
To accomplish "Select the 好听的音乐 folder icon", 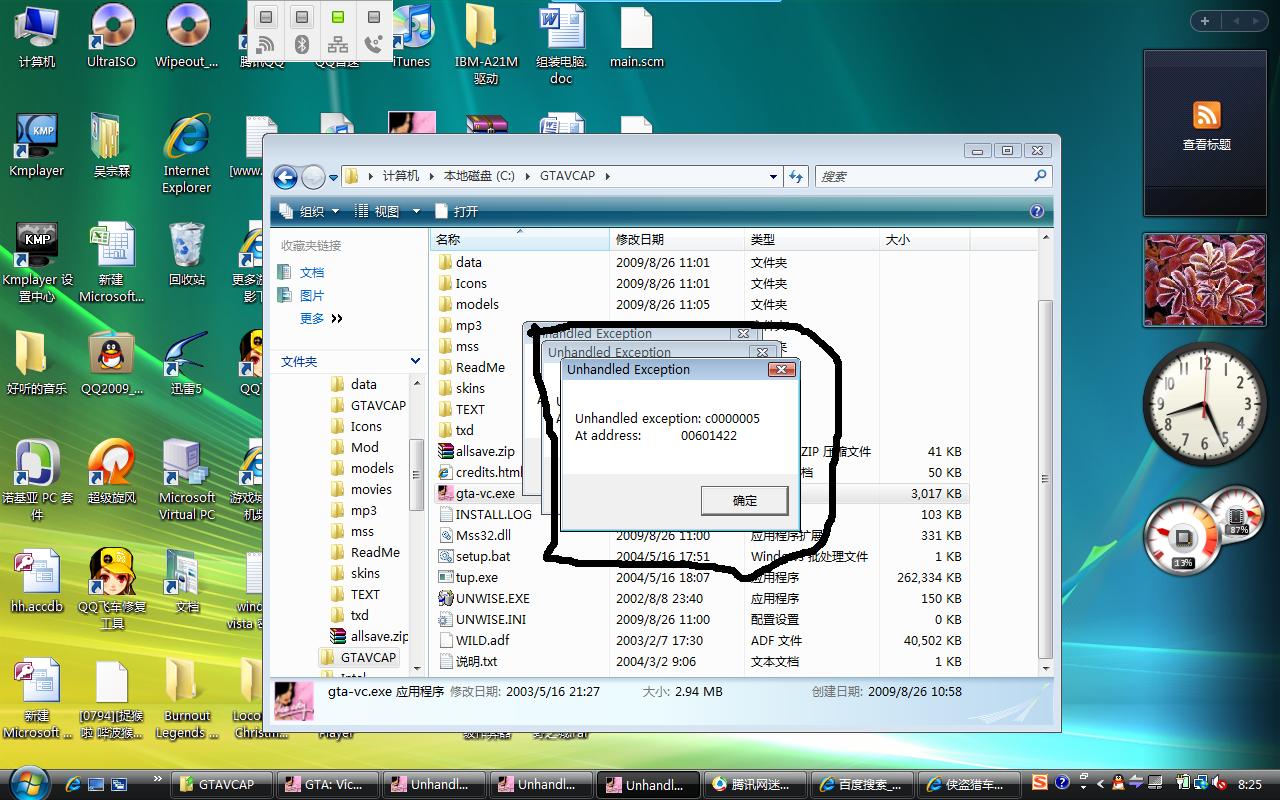I will (36, 363).
